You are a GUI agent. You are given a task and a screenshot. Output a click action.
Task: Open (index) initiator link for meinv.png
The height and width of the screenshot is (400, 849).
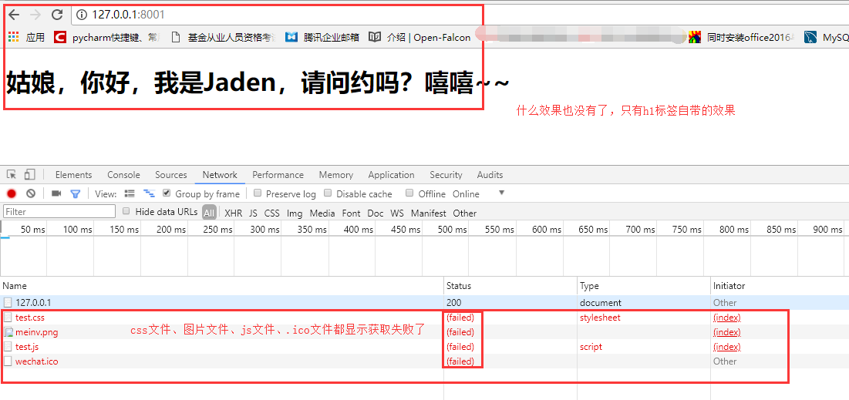point(727,332)
